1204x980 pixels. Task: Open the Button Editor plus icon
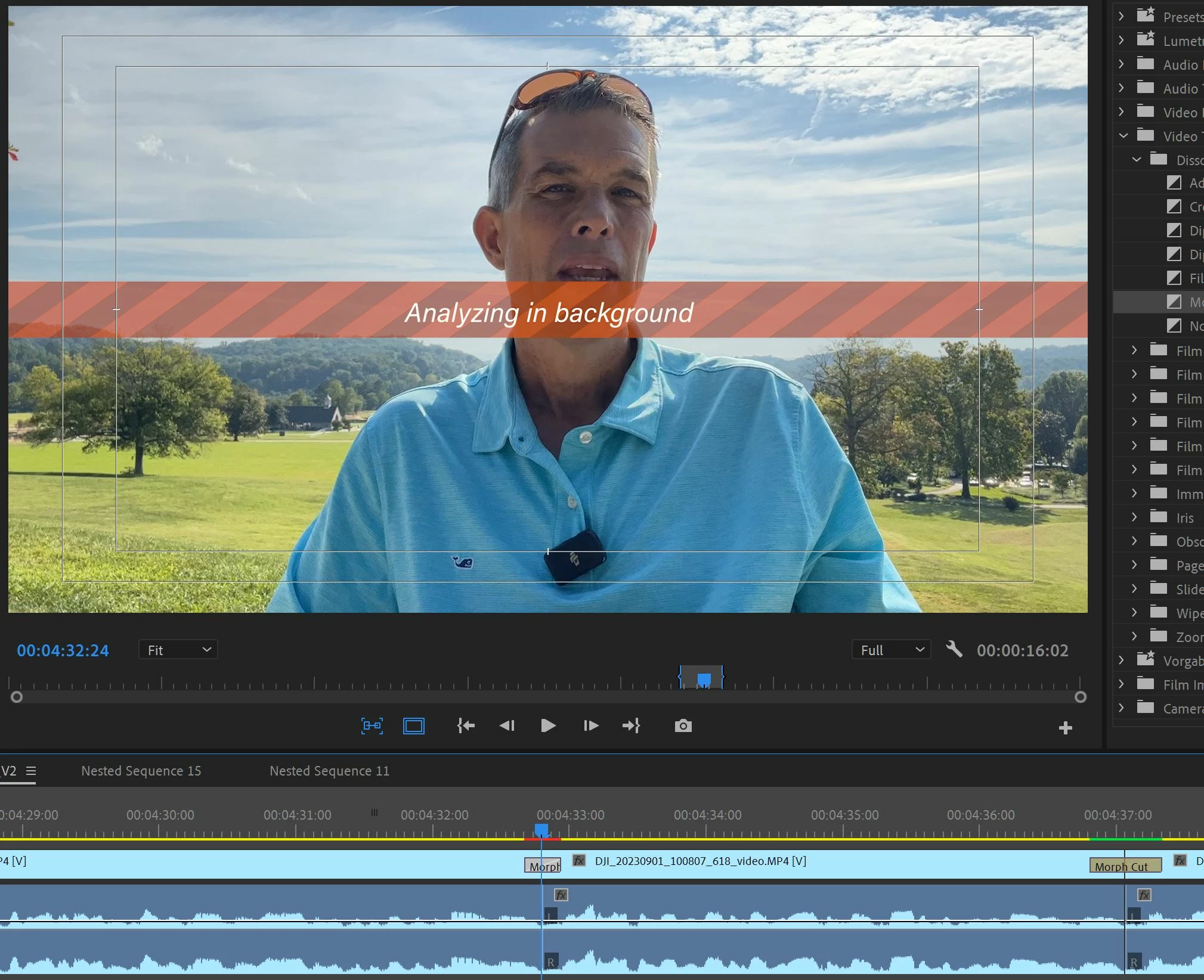click(1065, 728)
